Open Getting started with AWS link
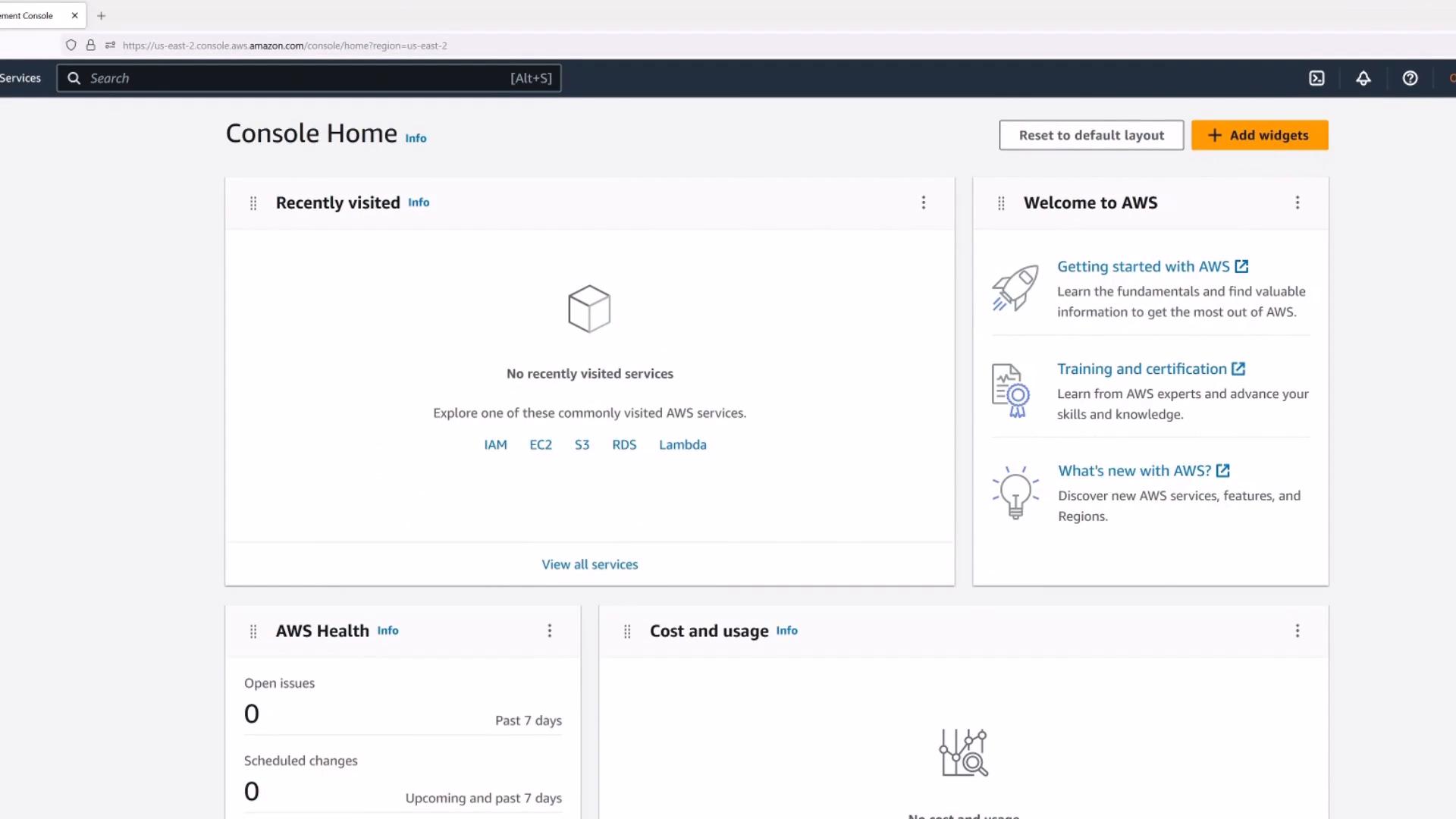 pos(1153,266)
